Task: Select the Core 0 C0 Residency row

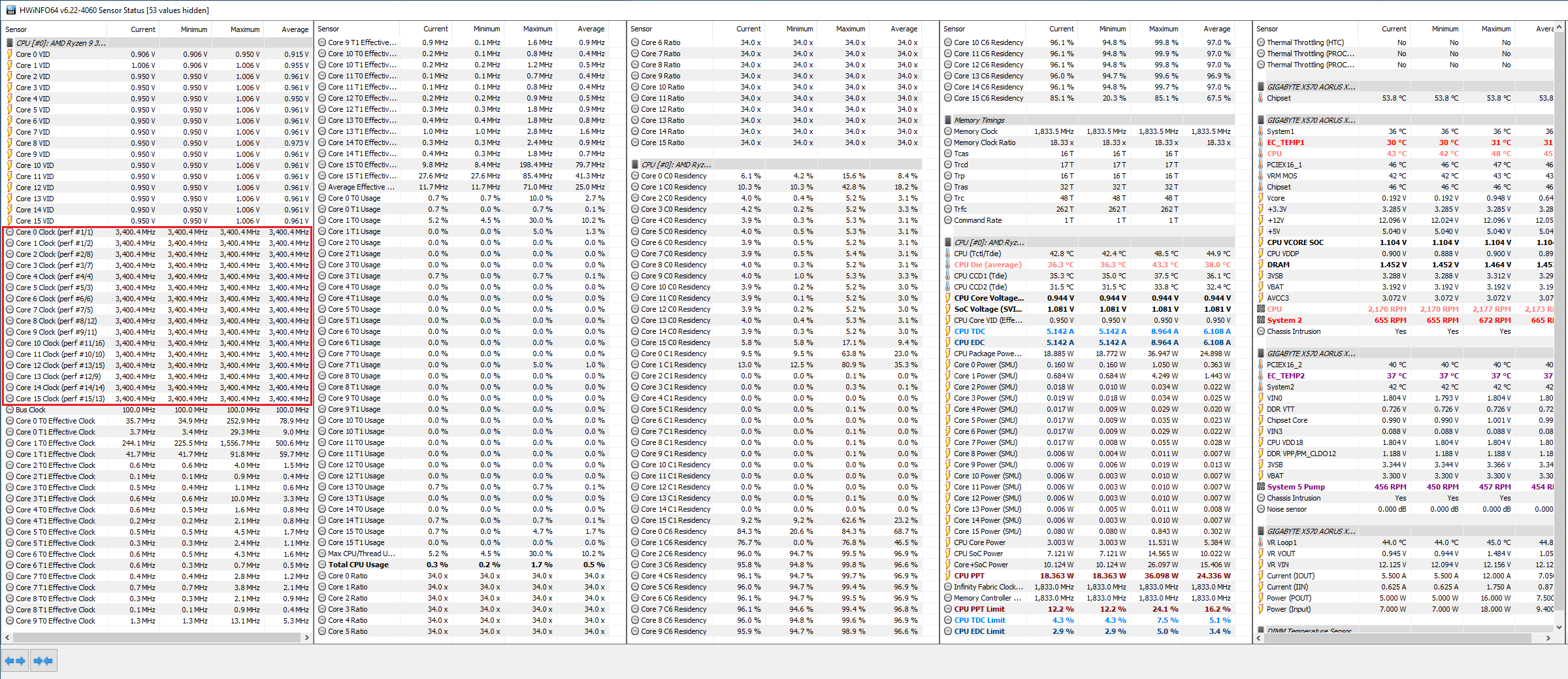Action: [x=776, y=176]
